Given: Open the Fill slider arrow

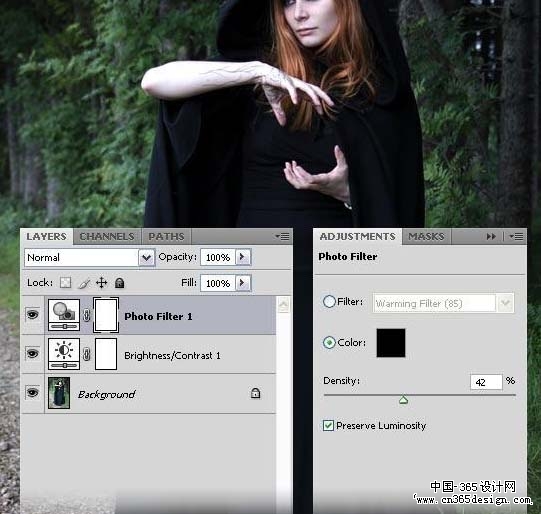Looking at the screenshot, I should (243, 283).
